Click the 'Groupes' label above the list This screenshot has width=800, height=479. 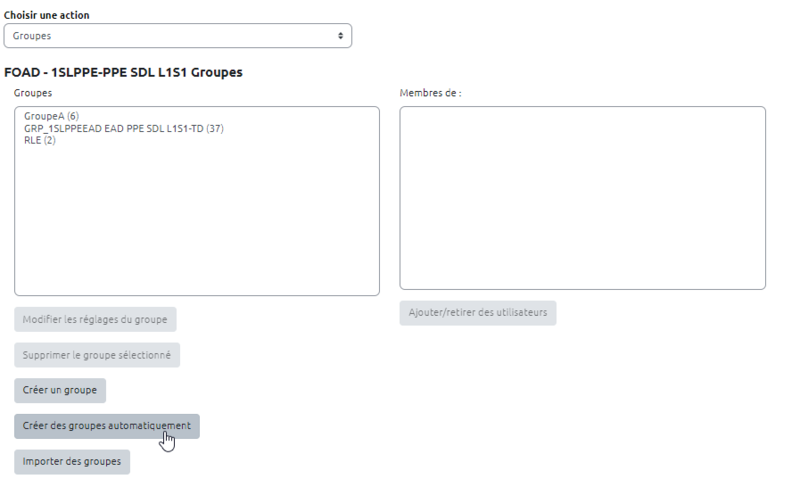point(33,93)
